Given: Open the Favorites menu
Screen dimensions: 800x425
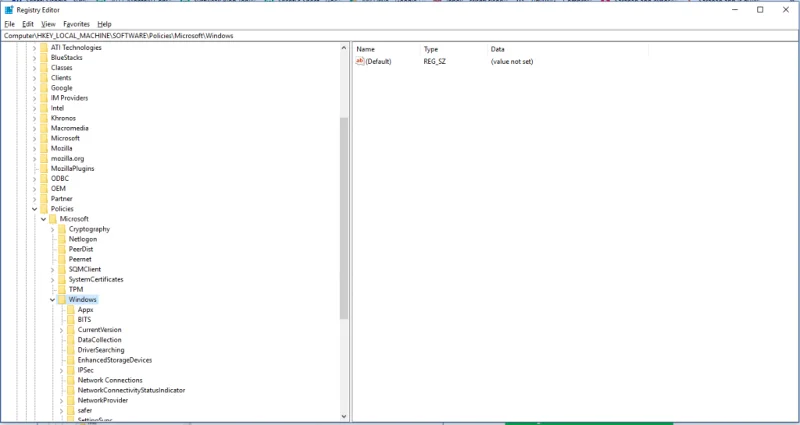Looking at the screenshot, I should [x=76, y=24].
